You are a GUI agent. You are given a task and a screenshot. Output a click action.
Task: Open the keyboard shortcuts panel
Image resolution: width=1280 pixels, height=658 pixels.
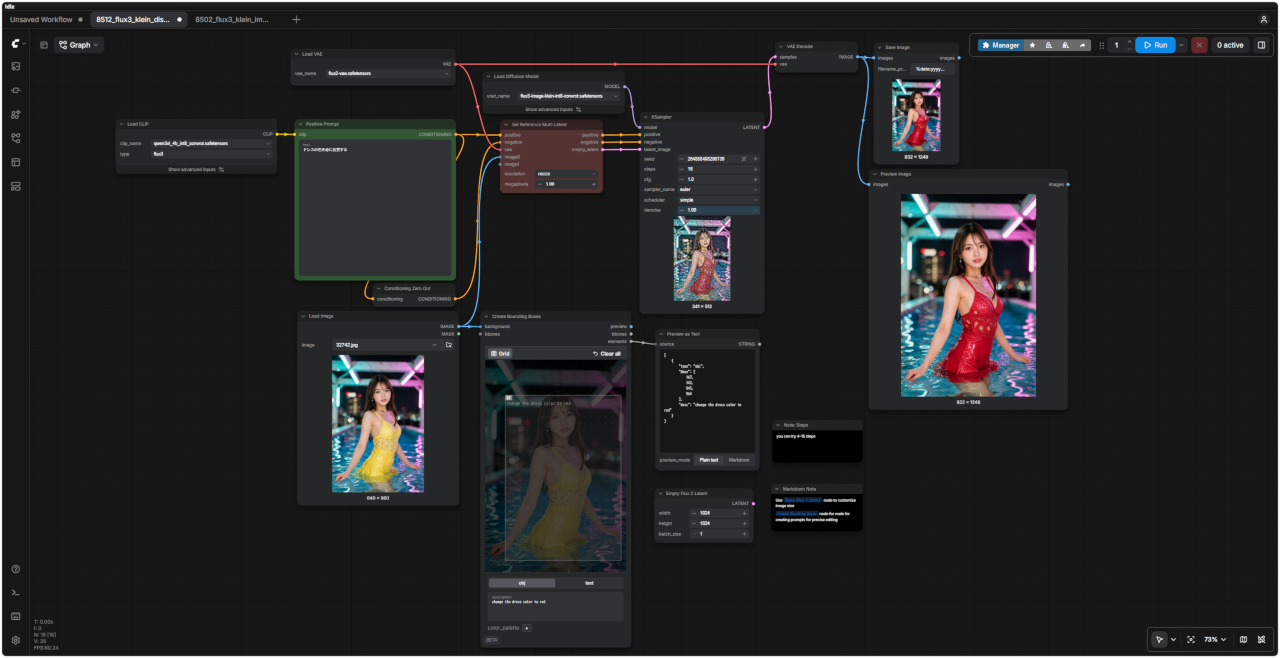[16, 616]
